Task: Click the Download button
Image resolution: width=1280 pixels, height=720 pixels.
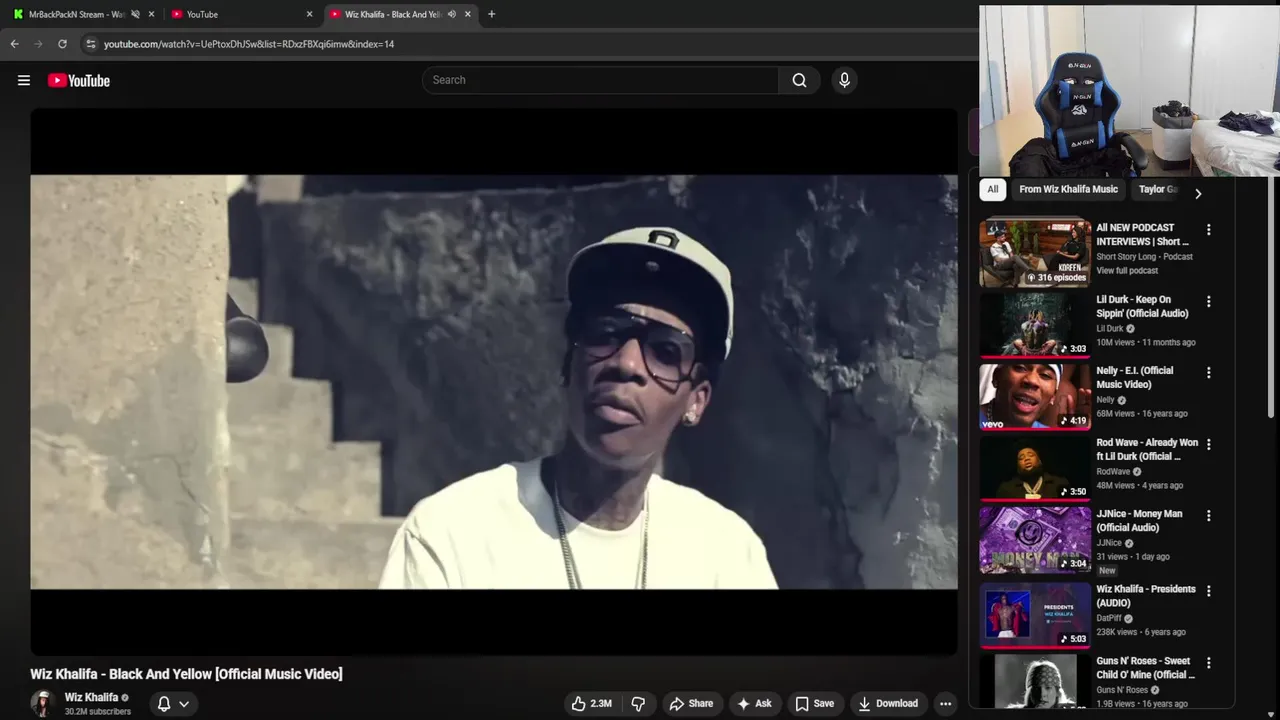Action: tap(888, 704)
